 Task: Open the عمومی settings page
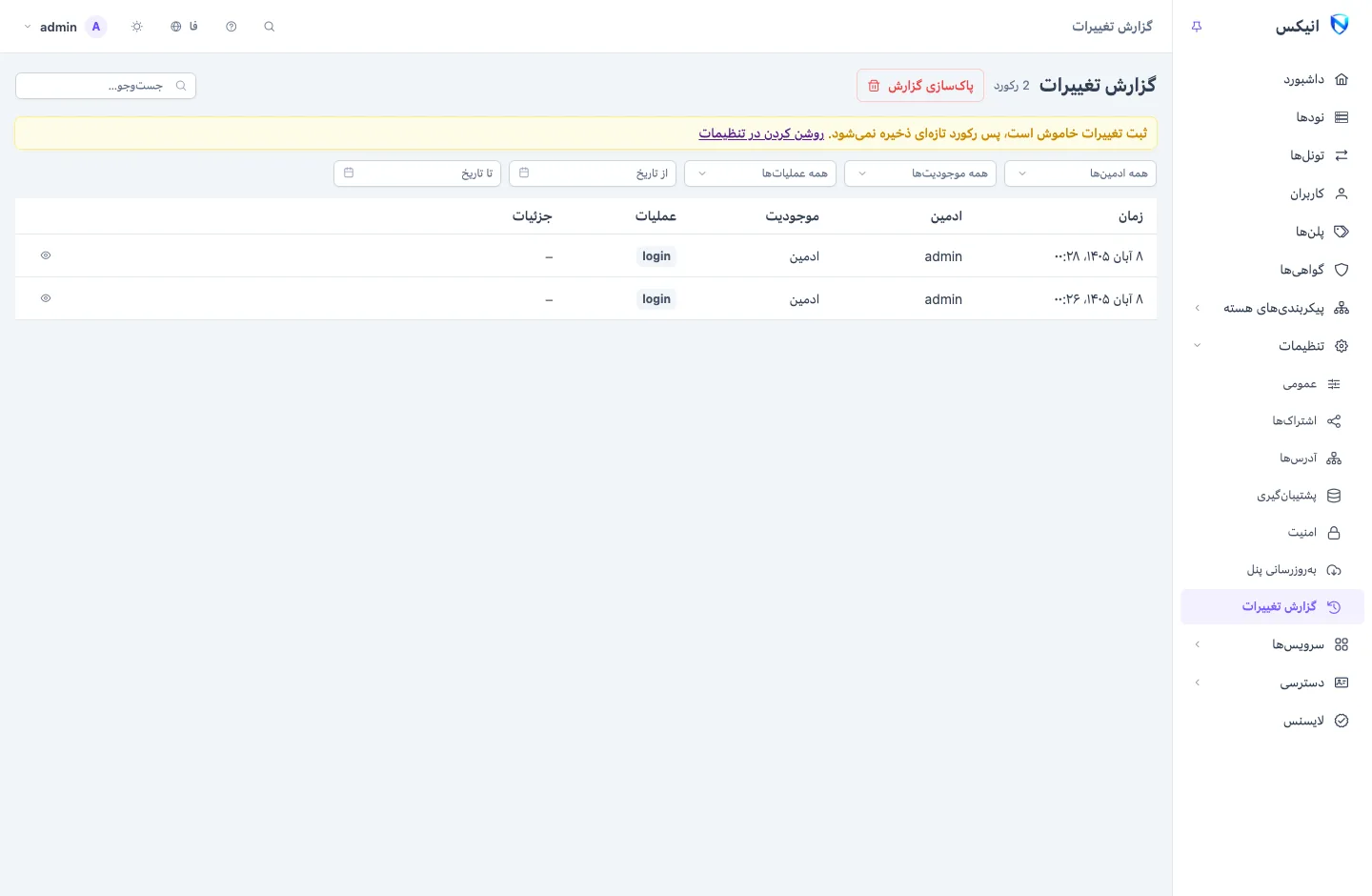point(1272,384)
